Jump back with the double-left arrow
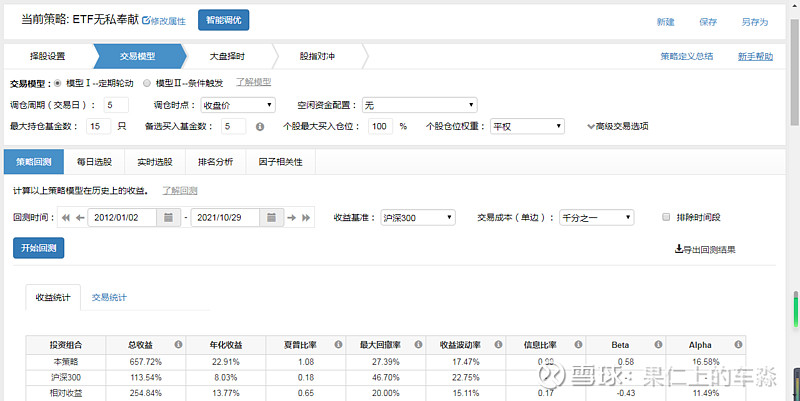Viewport: 800px width, 401px height. 66,218
